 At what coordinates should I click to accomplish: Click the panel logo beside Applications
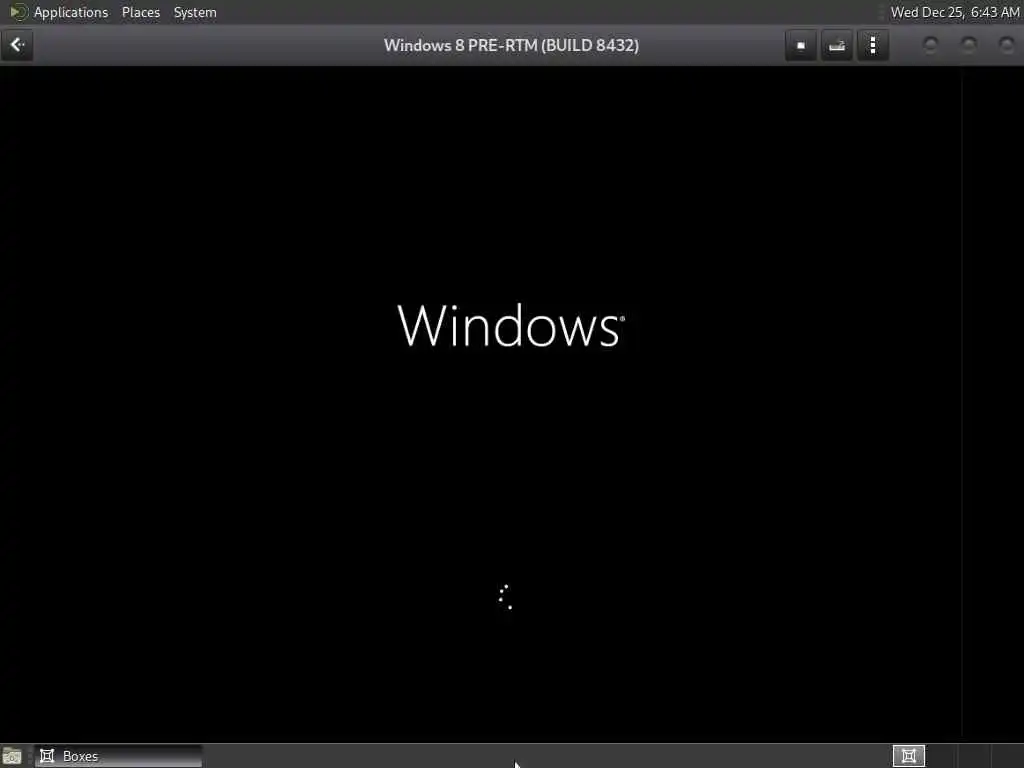[18, 12]
